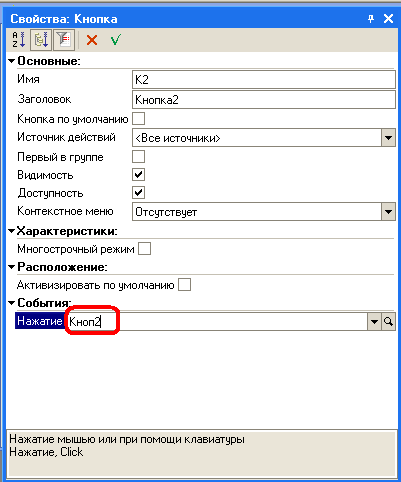Click the show only important properties filter icon
This screenshot has height=482, width=401.
(x=64, y=40)
